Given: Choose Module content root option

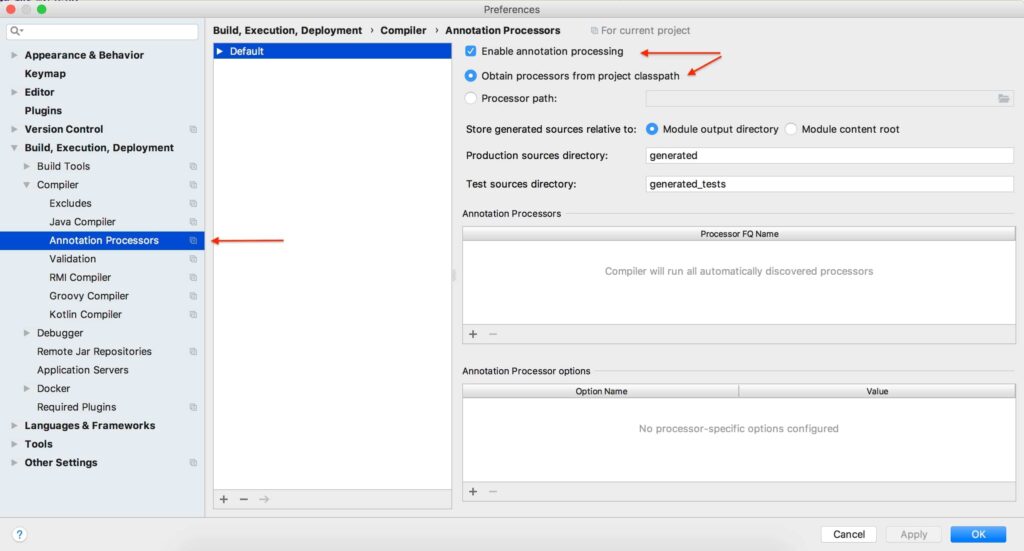Looking at the screenshot, I should 791,129.
